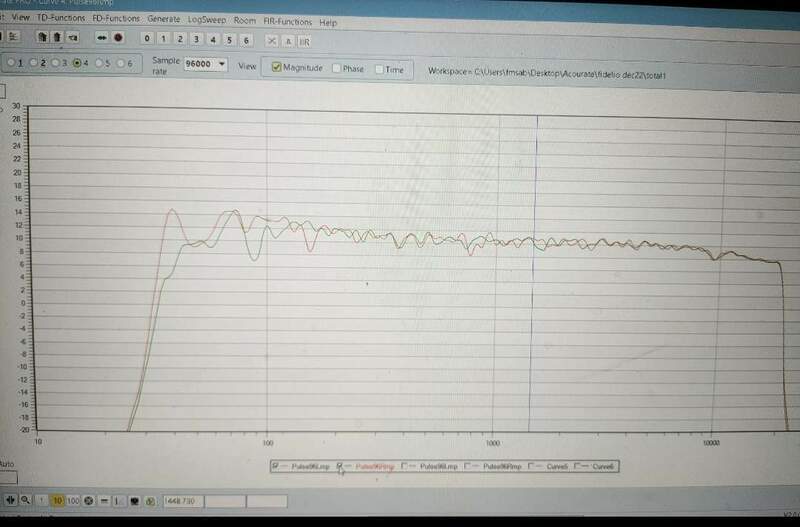Screen dimensions: 800x527
Task: Click the magnifier zoom icon at bottom
Action: (25, 500)
